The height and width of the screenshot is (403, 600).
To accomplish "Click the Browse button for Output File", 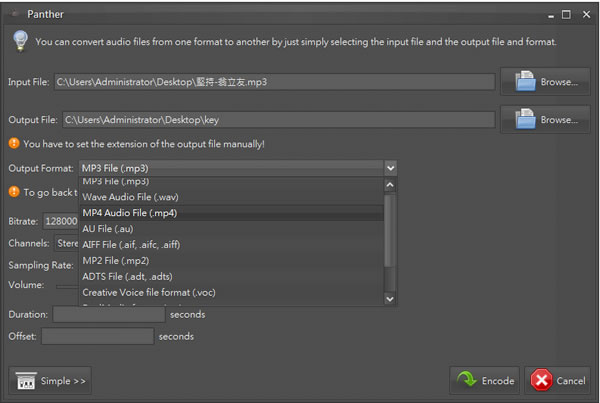I will pos(545,119).
